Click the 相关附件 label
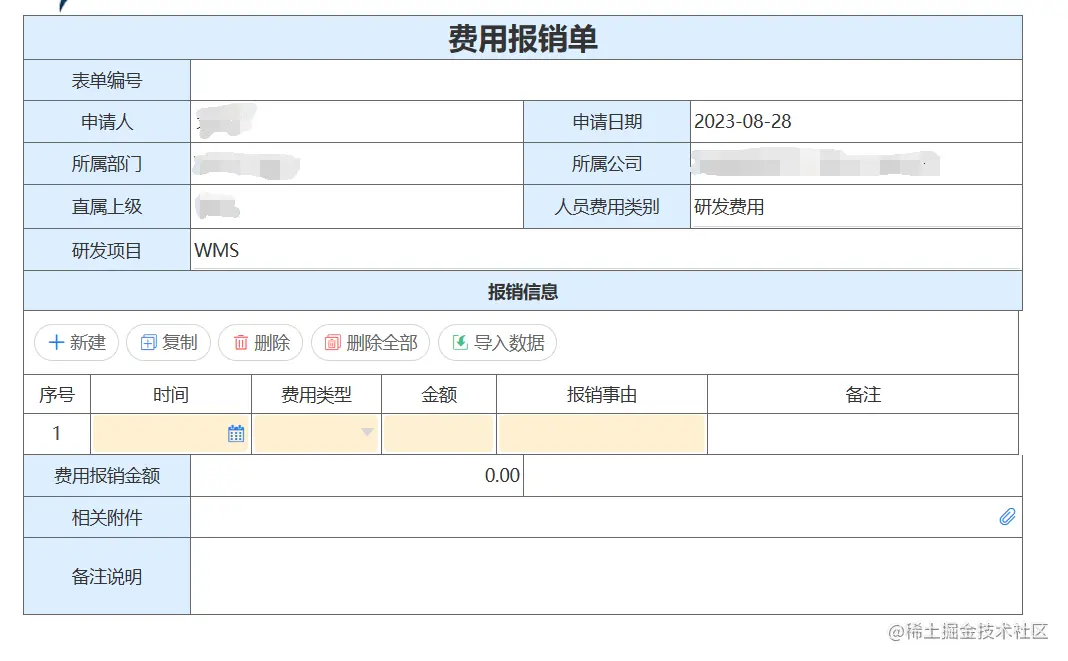The width and height of the screenshot is (1068, 661). [x=107, y=517]
